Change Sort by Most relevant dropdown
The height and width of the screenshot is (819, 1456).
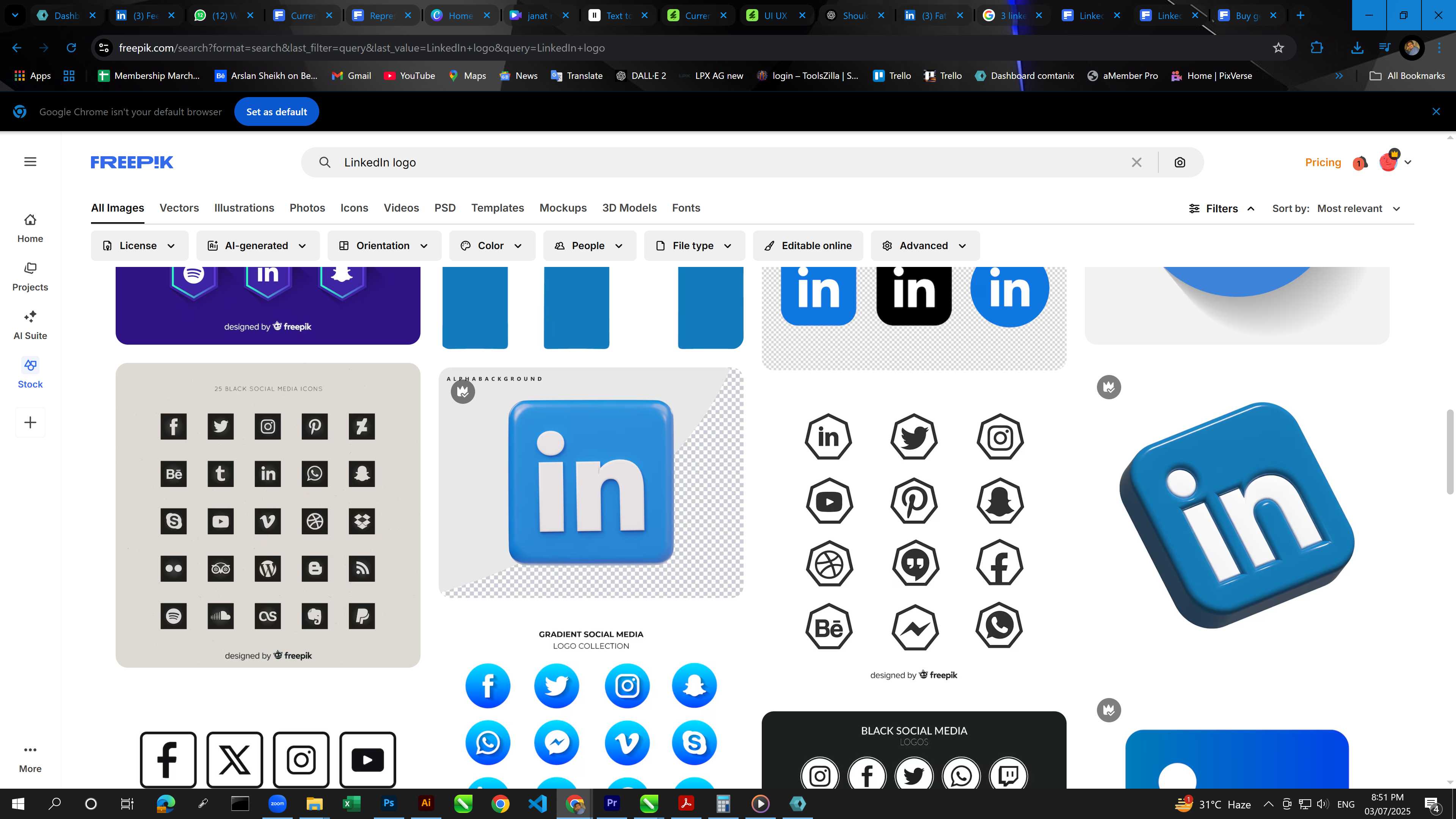1359,209
